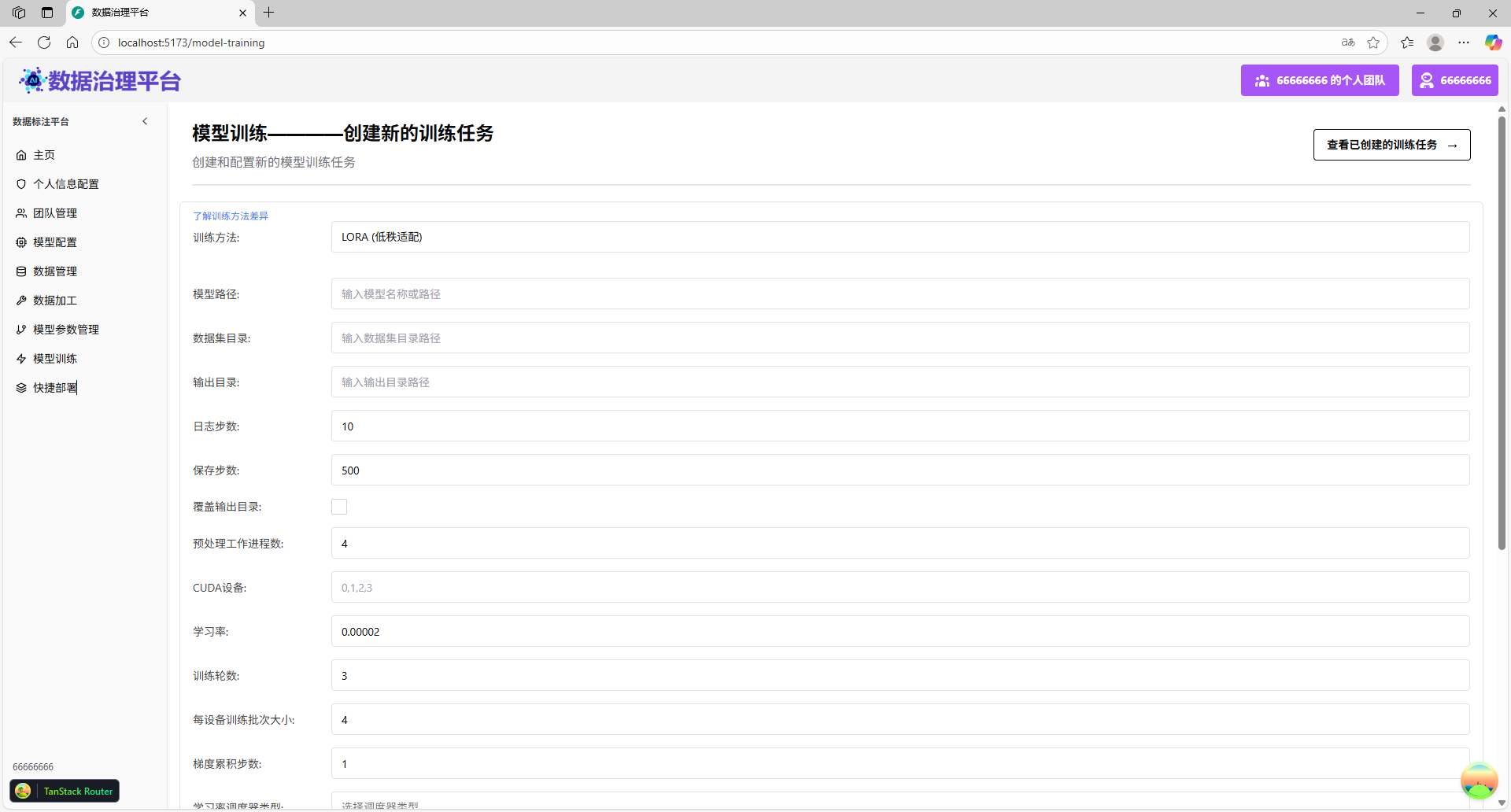
Task: Click the wrench icon for 数据加工
Action: click(x=21, y=301)
